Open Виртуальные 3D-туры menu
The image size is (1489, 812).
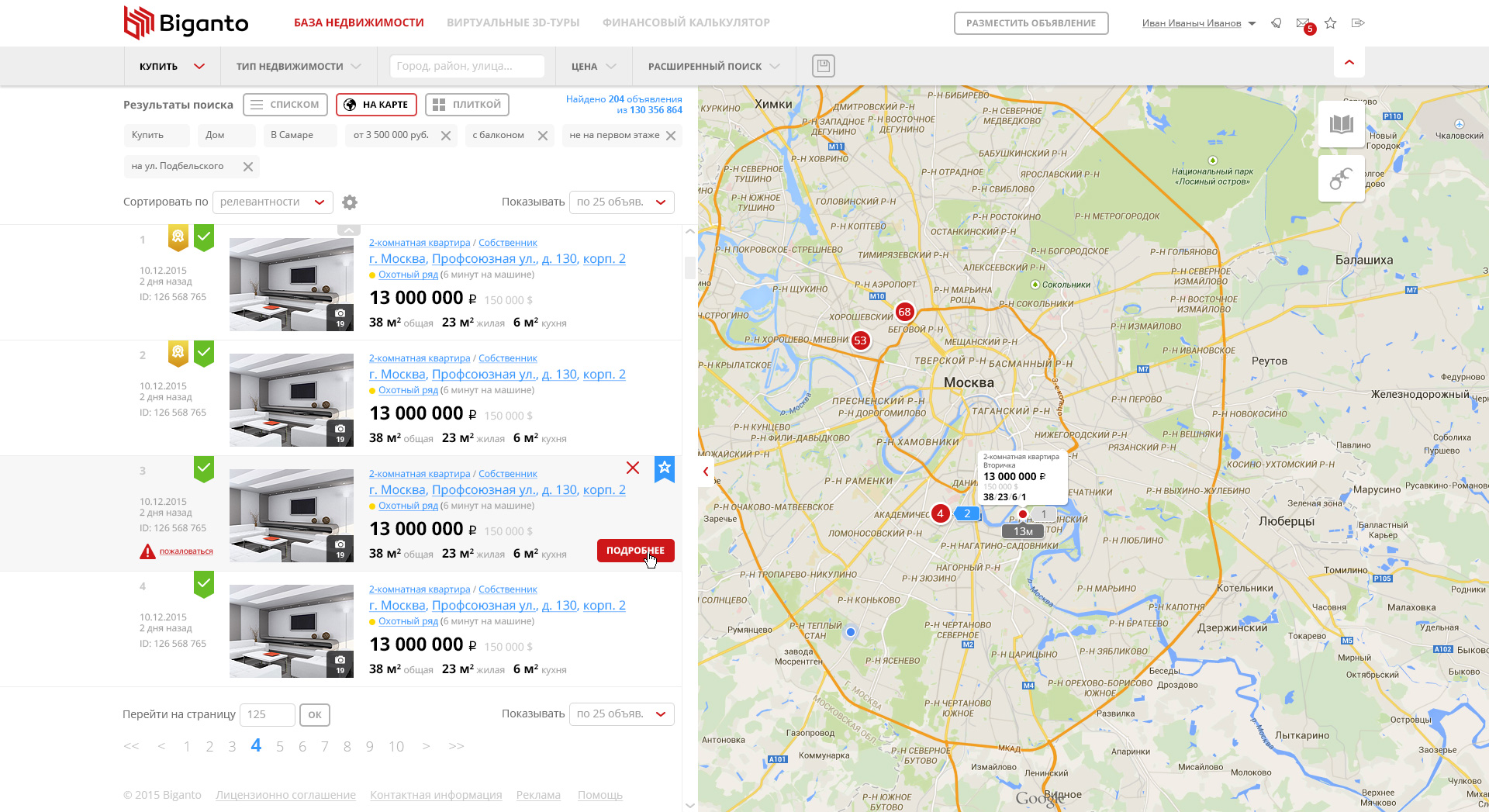[x=513, y=22]
